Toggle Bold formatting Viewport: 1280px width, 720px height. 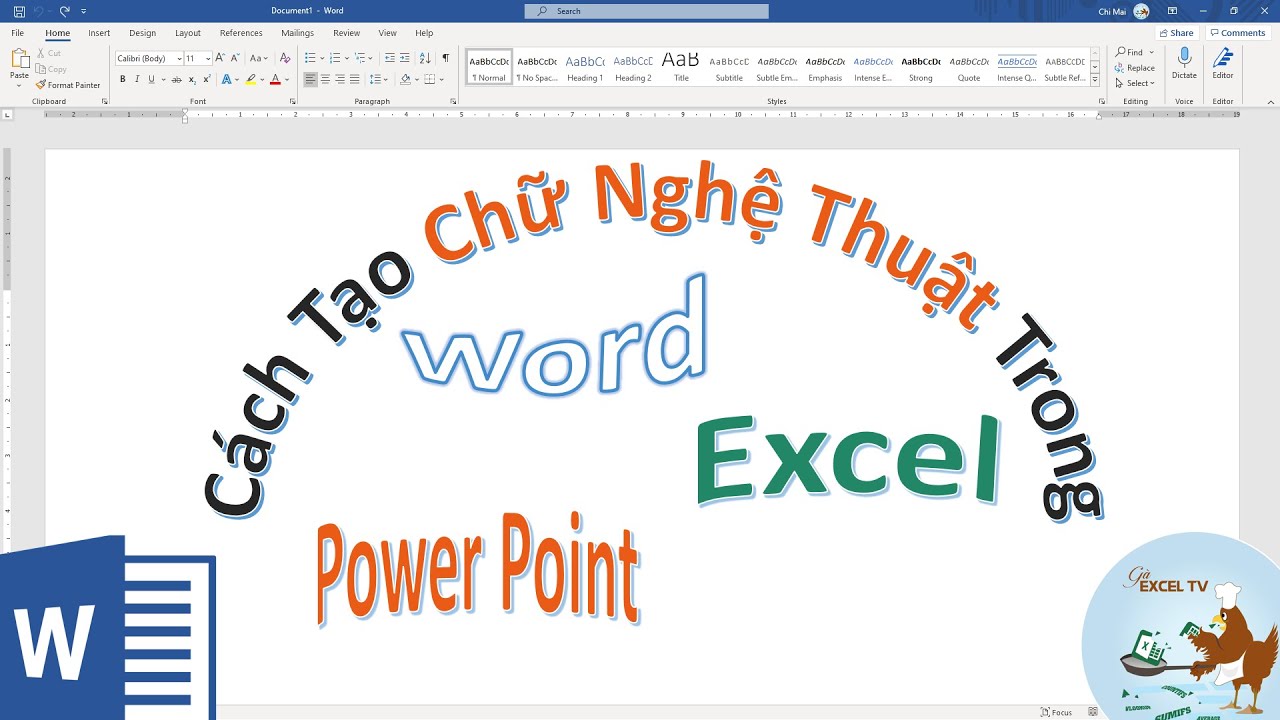(x=123, y=79)
